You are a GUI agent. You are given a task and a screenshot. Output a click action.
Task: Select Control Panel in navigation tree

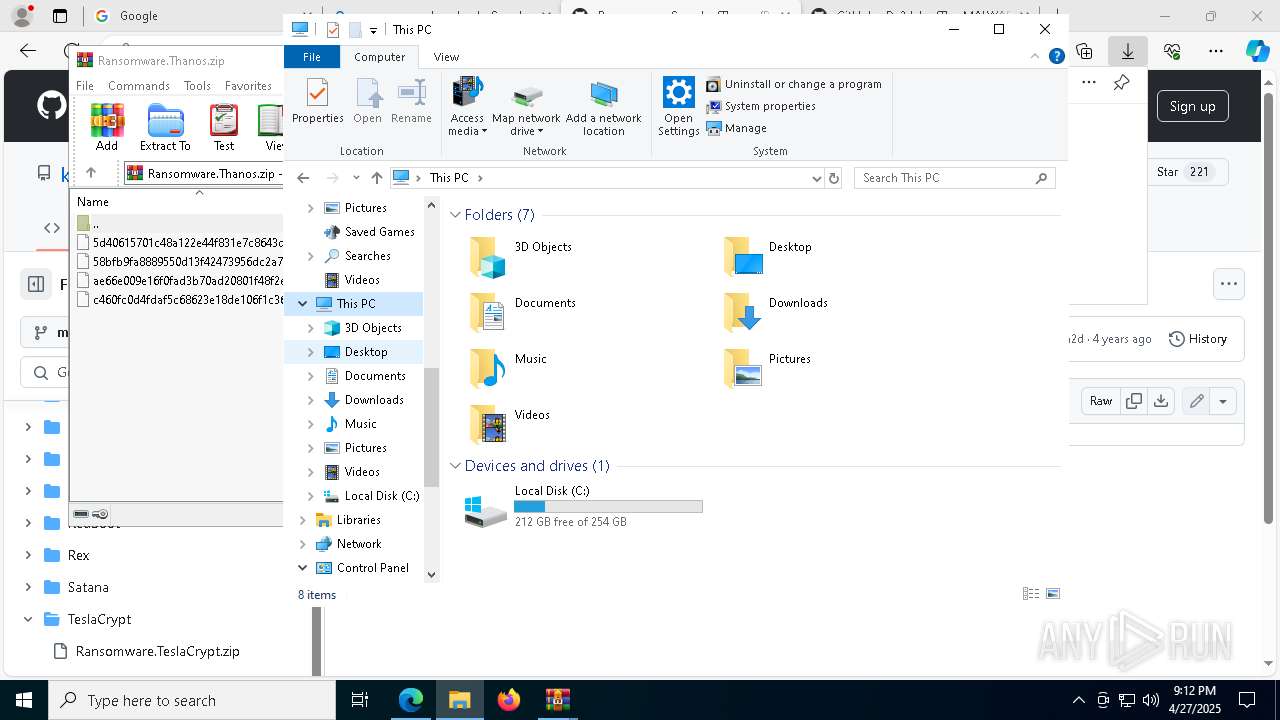pyautogui.click(x=372, y=568)
